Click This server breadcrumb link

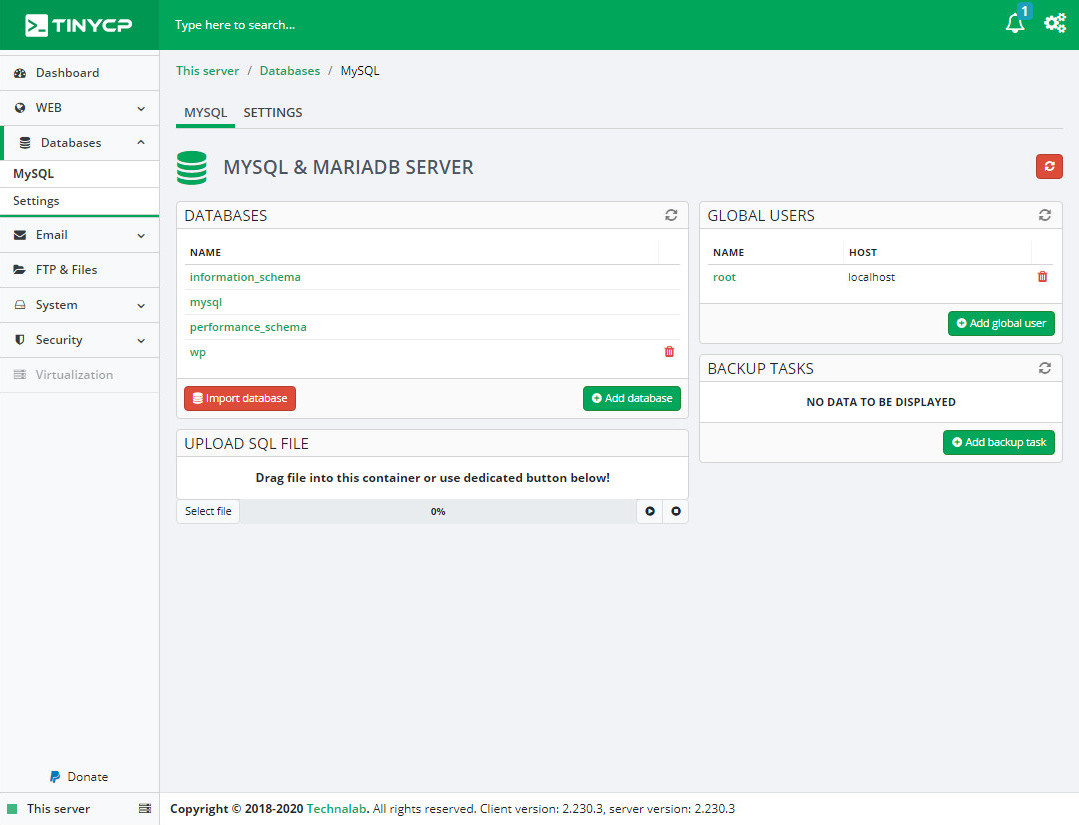click(x=207, y=71)
